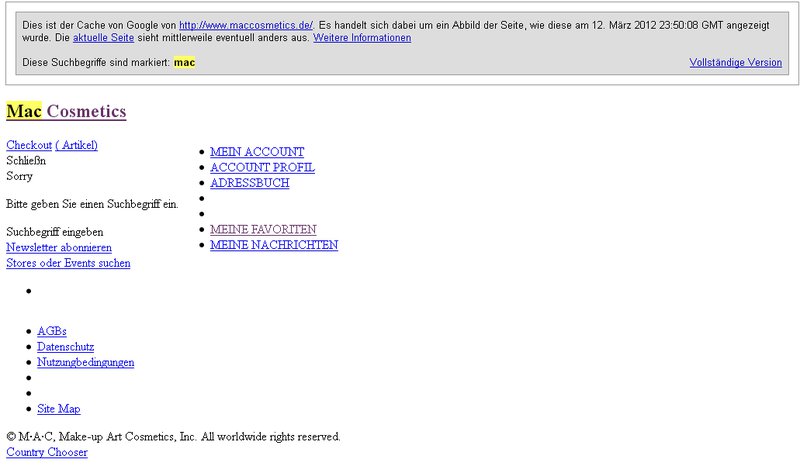The image size is (800, 473).
Task: Open MEIN ACCOUNT menu item
Action: (257, 152)
